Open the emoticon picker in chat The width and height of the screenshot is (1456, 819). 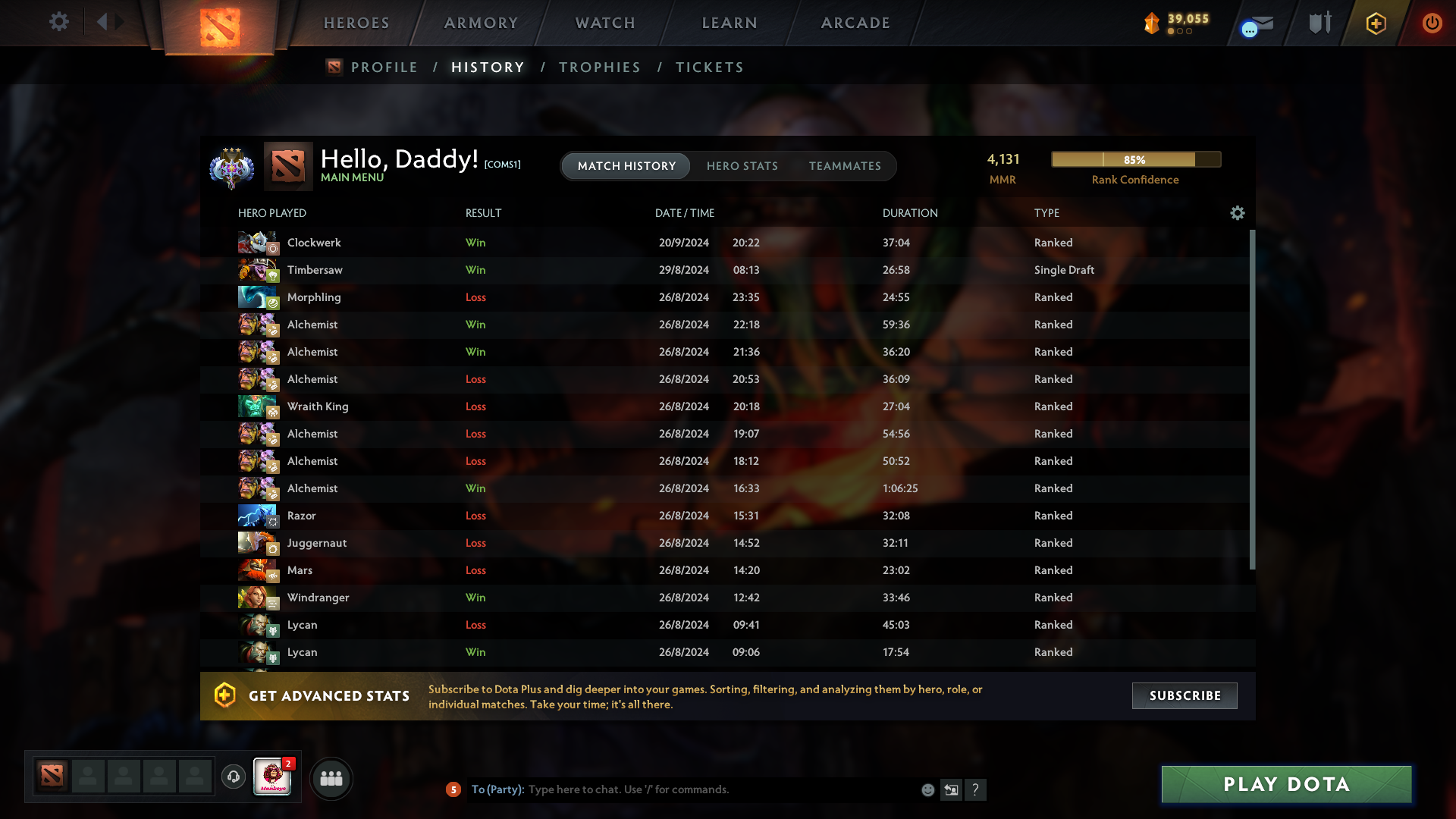[927, 790]
